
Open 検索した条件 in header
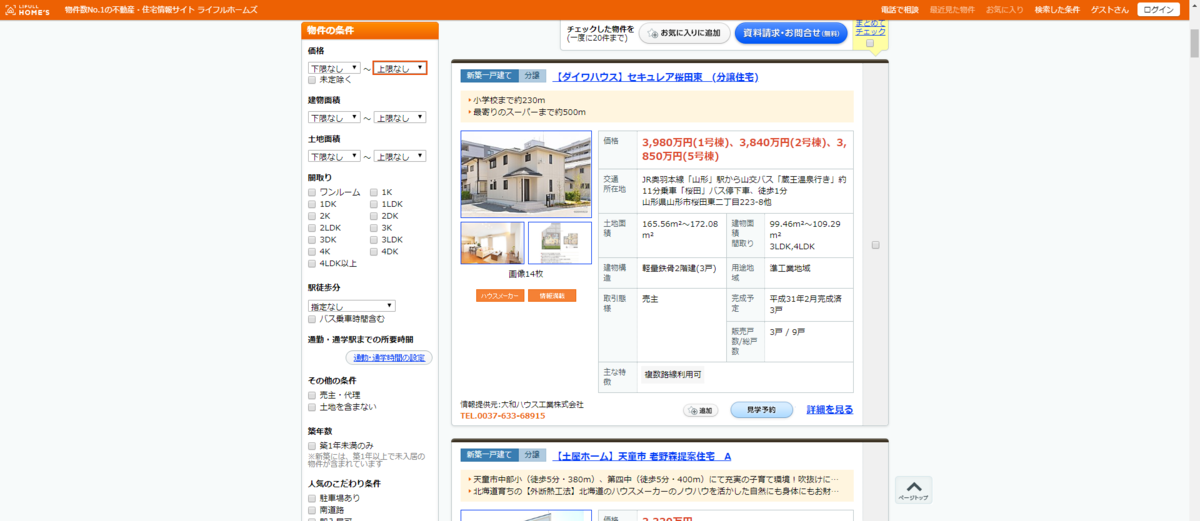click(1057, 9)
